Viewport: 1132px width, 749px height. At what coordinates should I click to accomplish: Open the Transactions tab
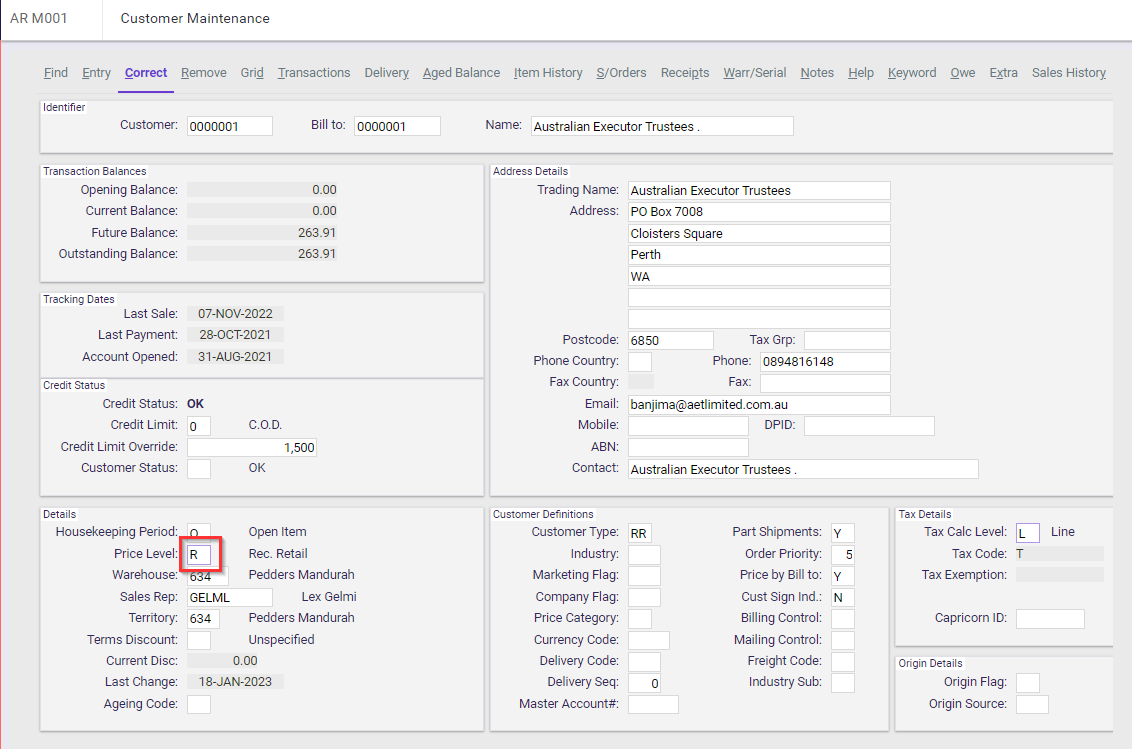pyautogui.click(x=314, y=73)
